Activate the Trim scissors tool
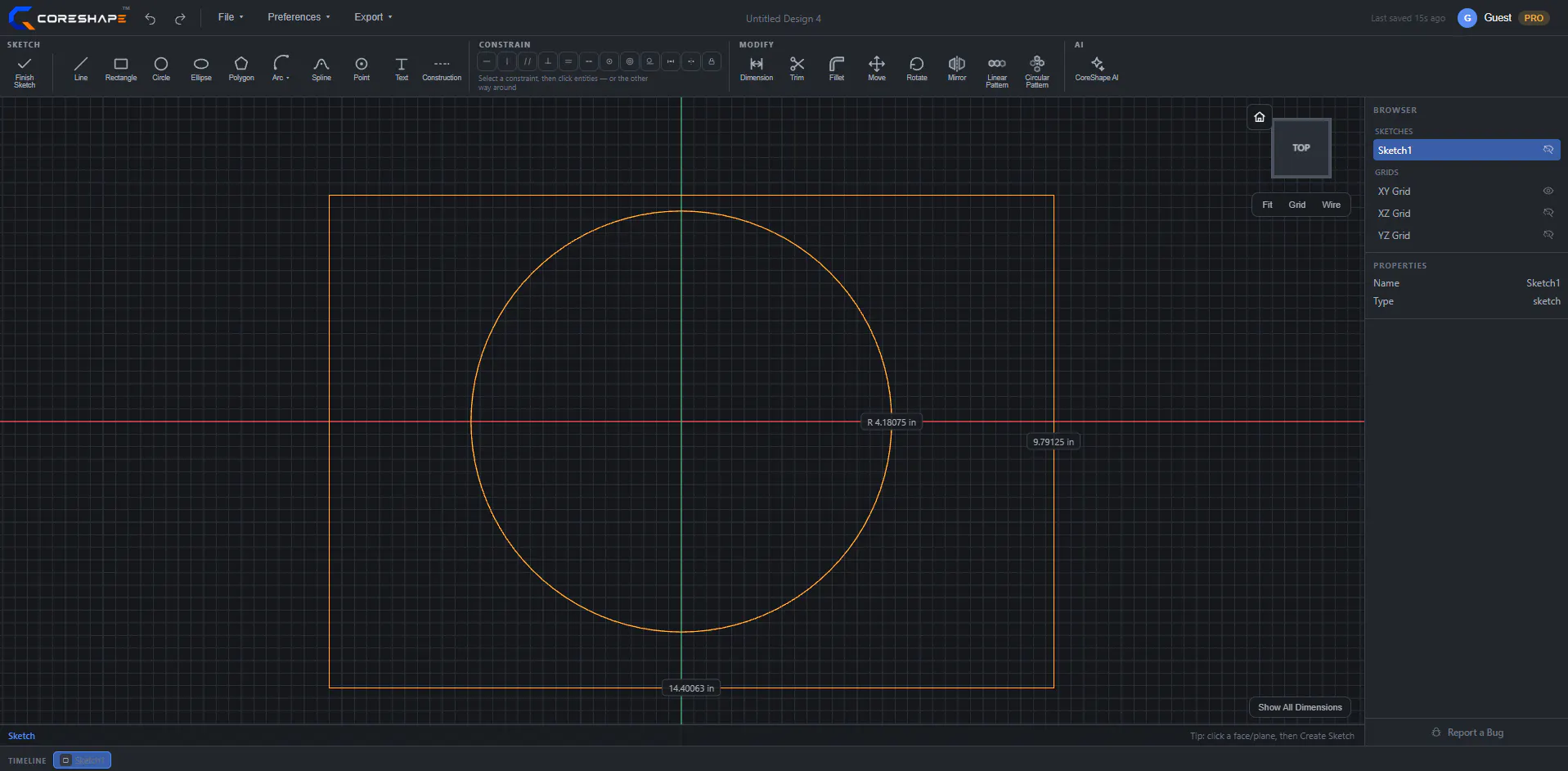Screen dimensions: 1568x771 click(797, 69)
